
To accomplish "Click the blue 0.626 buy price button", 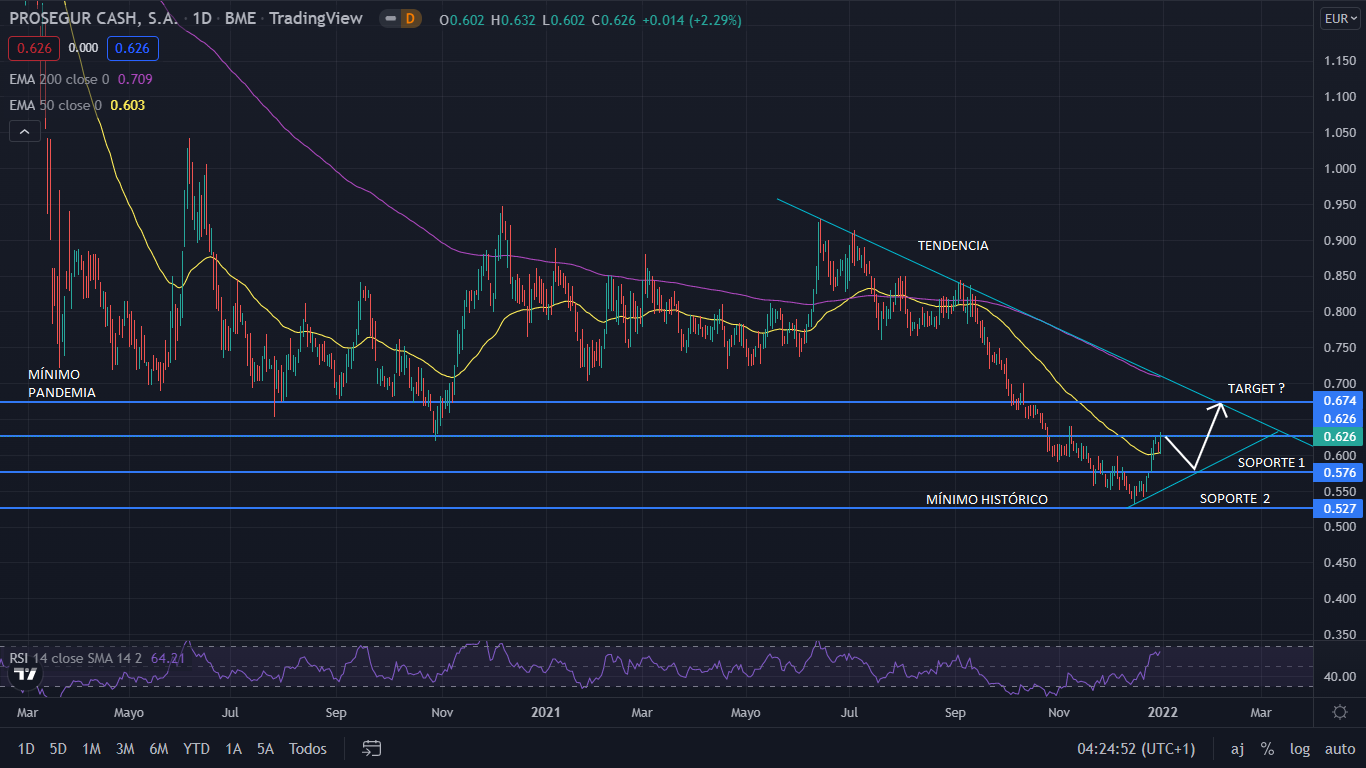I will coord(132,47).
